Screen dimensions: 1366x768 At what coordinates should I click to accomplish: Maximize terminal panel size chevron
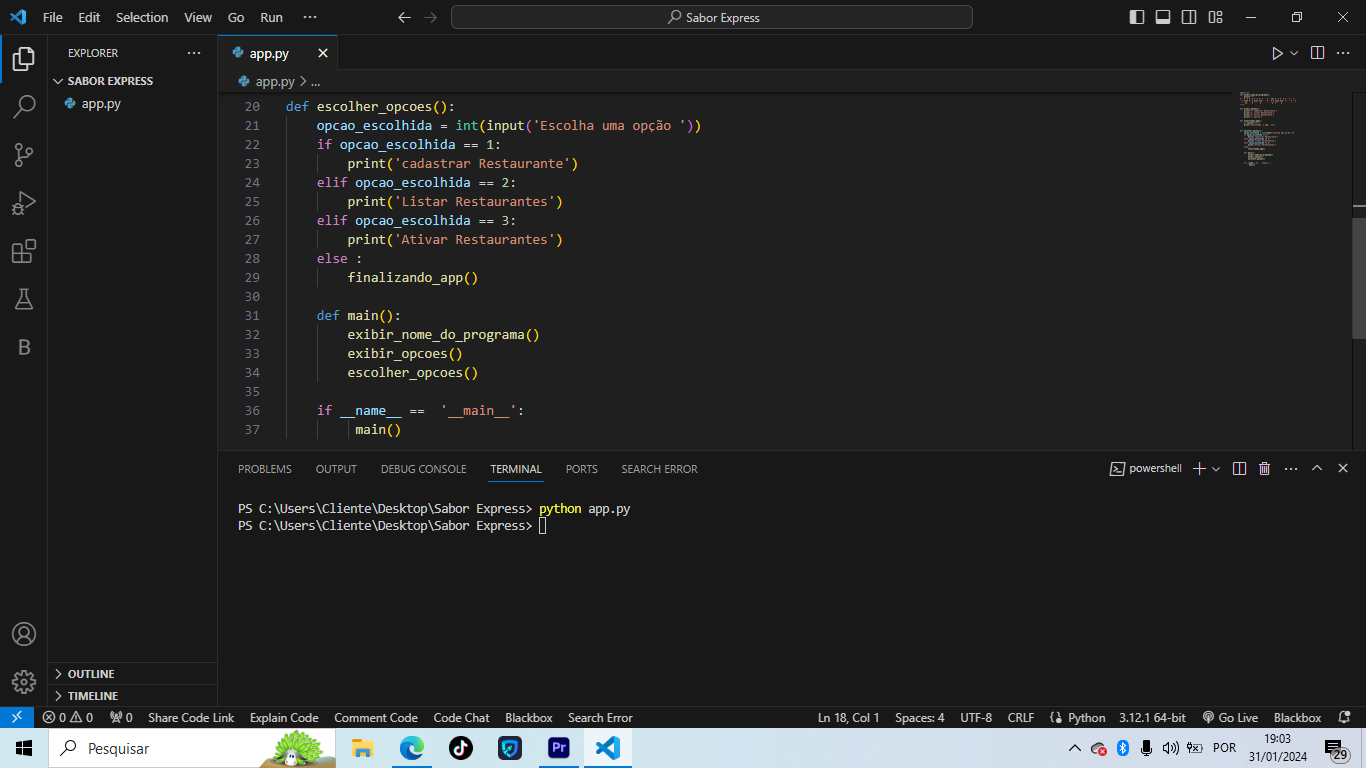(x=1317, y=468)
